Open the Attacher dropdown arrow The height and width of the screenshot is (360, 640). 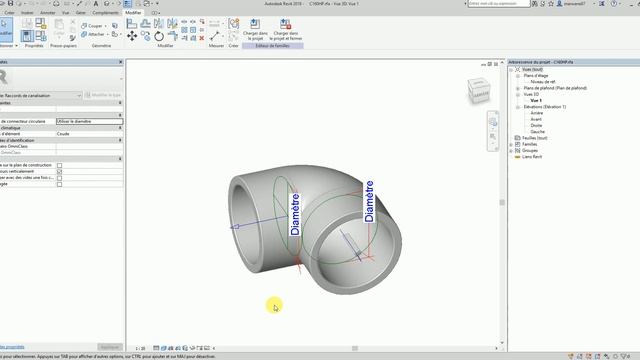coord(108,34)
